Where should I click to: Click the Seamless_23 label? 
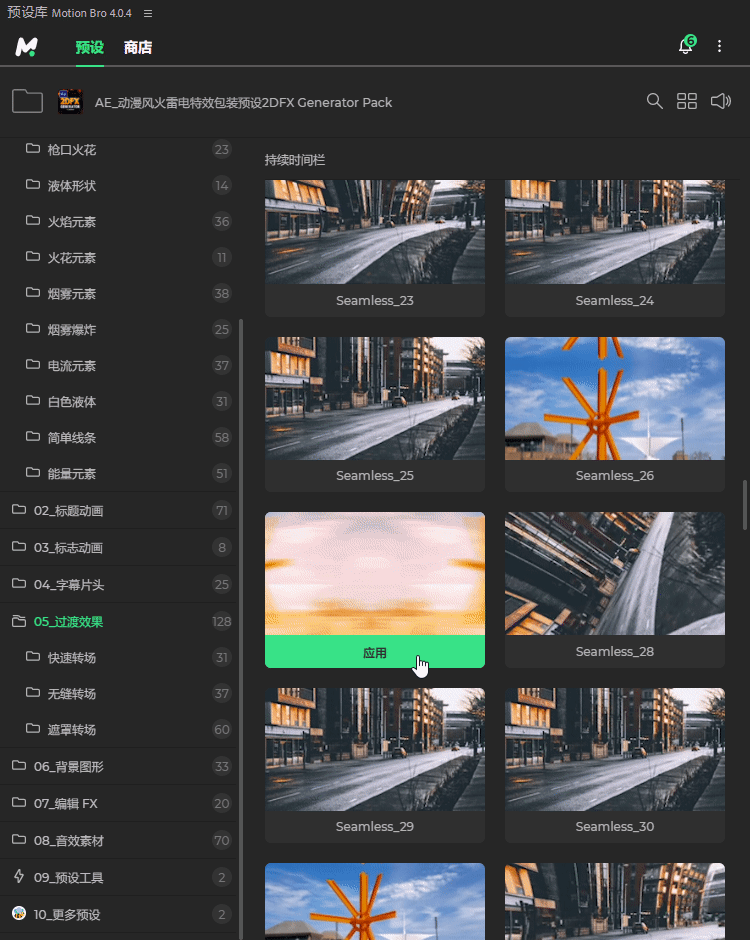coord(375,300)
